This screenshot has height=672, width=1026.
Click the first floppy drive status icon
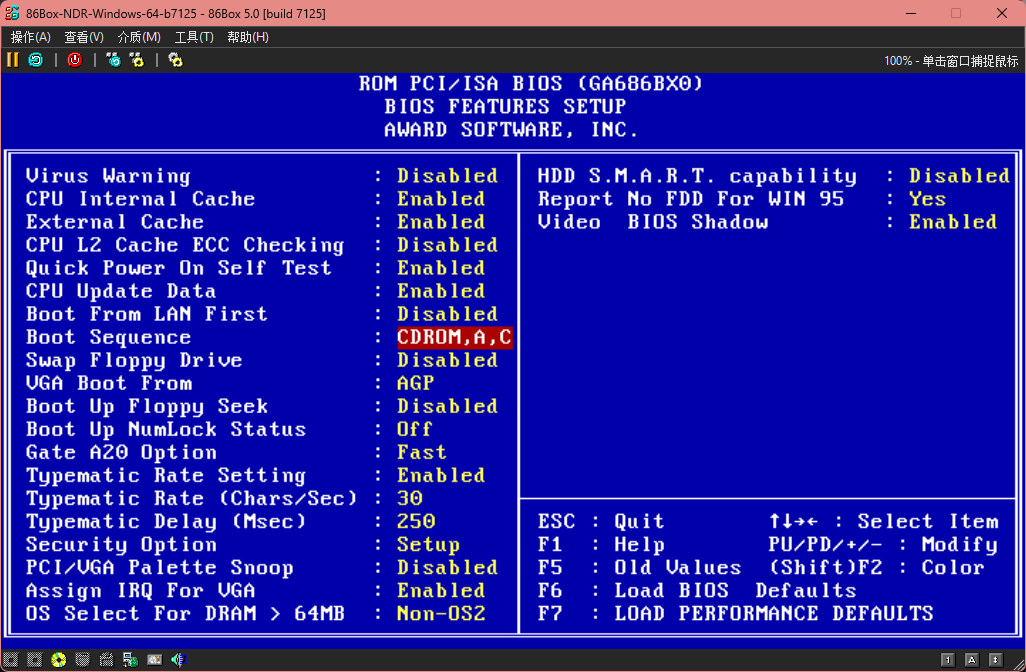(11, 660)
